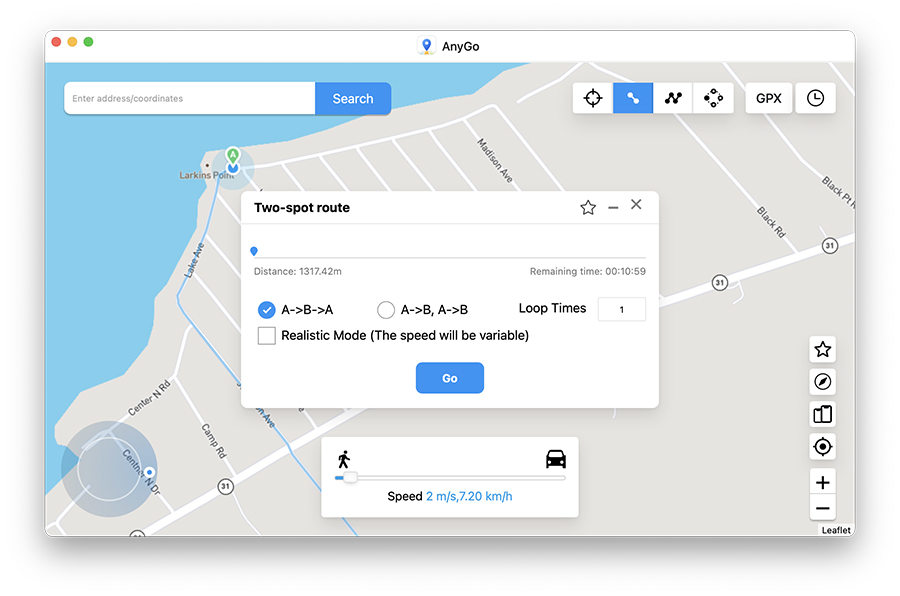Click the Go button
The width and height of the screenshot is (900, 596).
[x=450, y=378]
